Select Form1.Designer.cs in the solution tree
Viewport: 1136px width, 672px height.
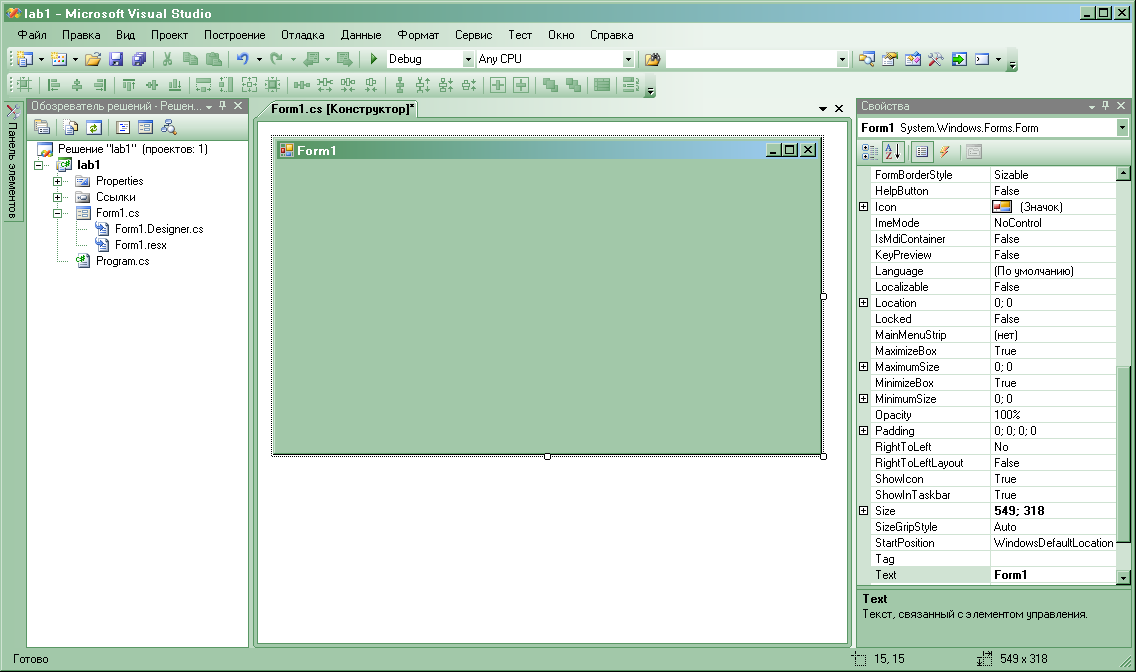pos(159,229)
